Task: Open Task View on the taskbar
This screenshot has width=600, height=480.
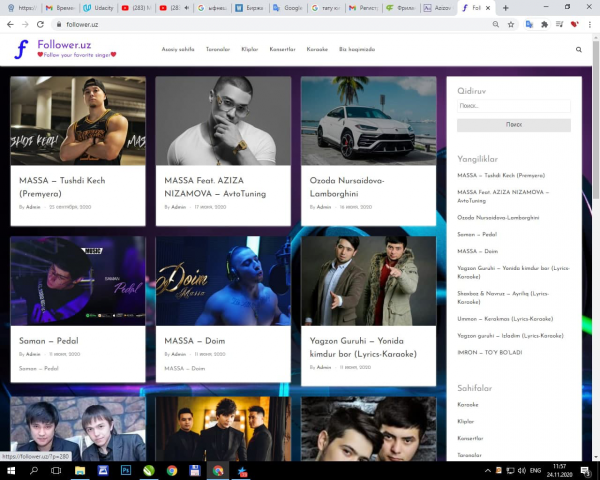Action: point(56,470)
